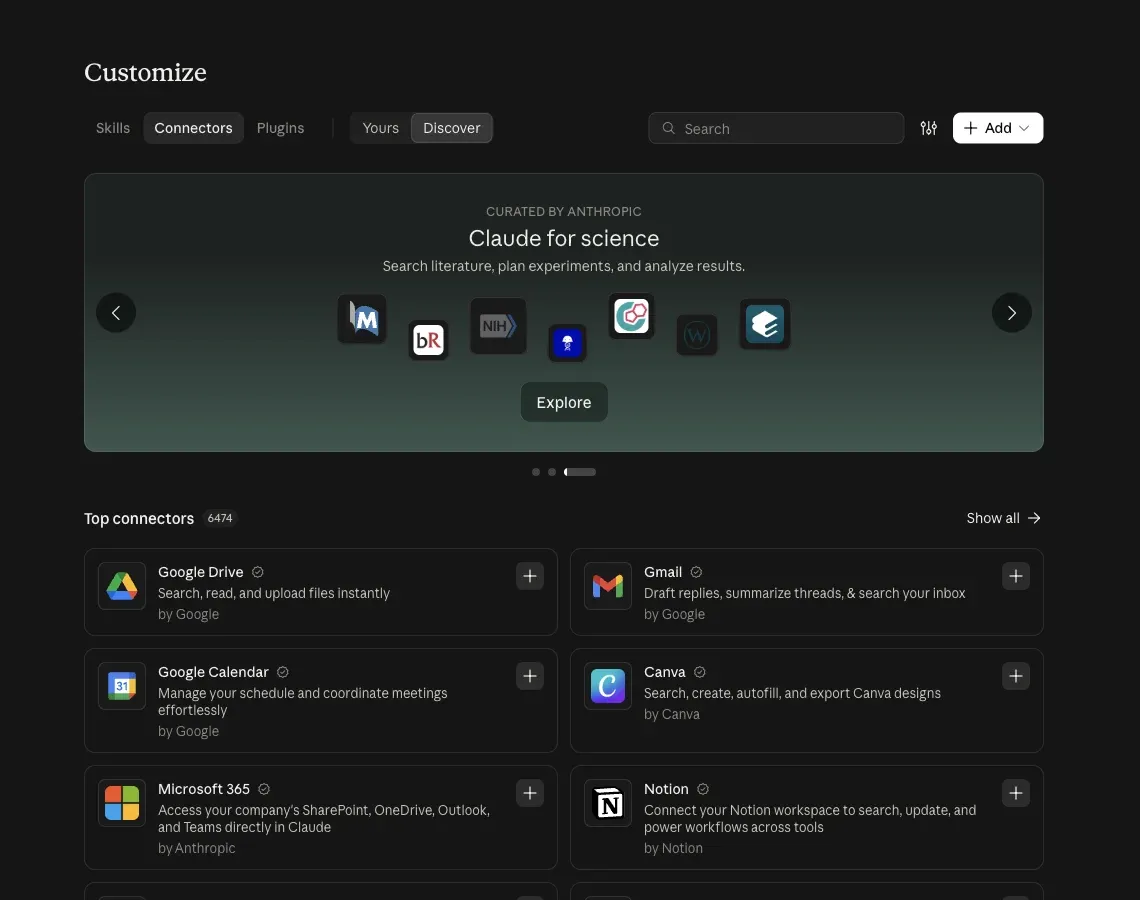
Task: Open the Google Calendar connector title
Action: point(213,672)
